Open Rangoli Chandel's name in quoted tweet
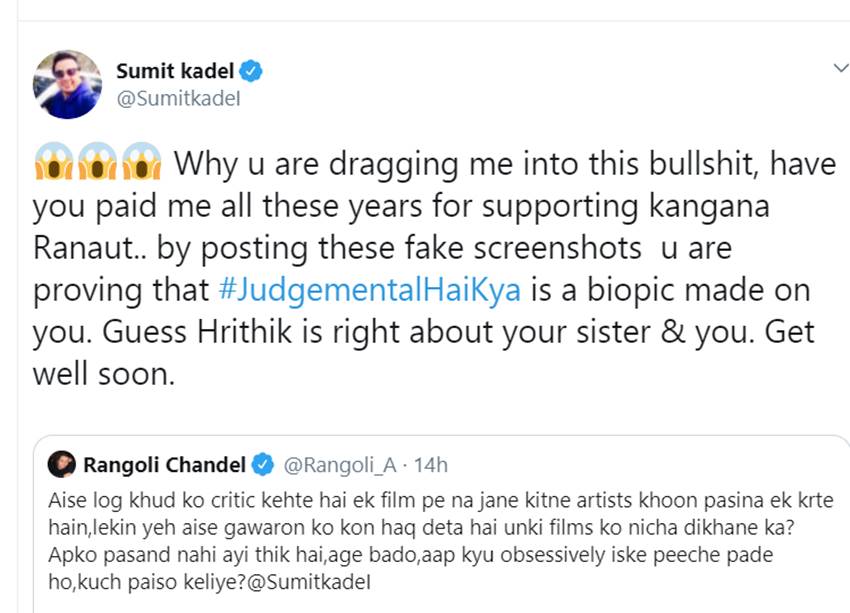Viewport: 850px width, 613px height. point(164,464)
